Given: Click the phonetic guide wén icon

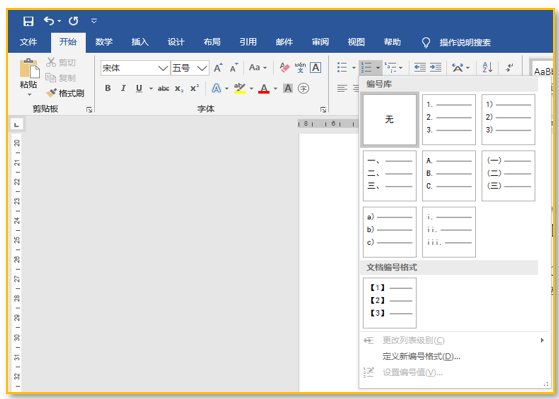Looking at the screenshot, I should click(x=300, y=67).
